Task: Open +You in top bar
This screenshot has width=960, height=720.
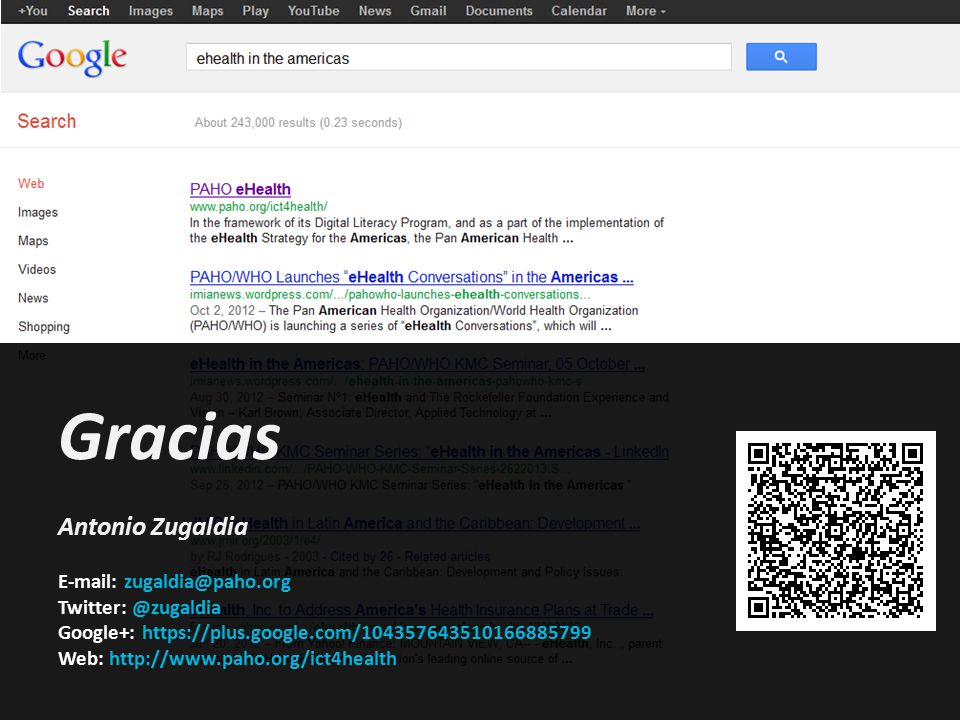Action: (33, 11)
